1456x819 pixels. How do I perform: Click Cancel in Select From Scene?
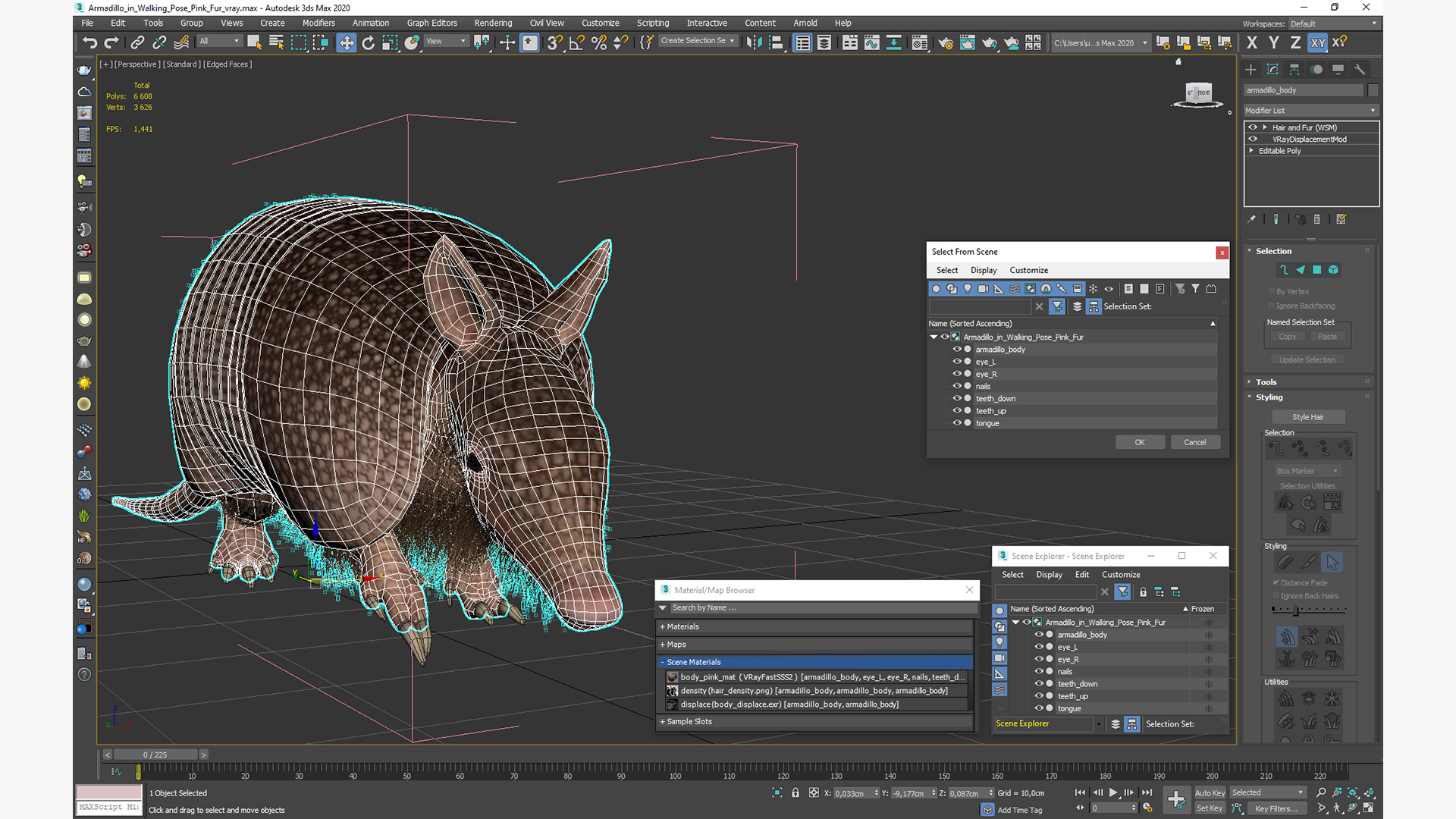click(x=1195, y=442)
